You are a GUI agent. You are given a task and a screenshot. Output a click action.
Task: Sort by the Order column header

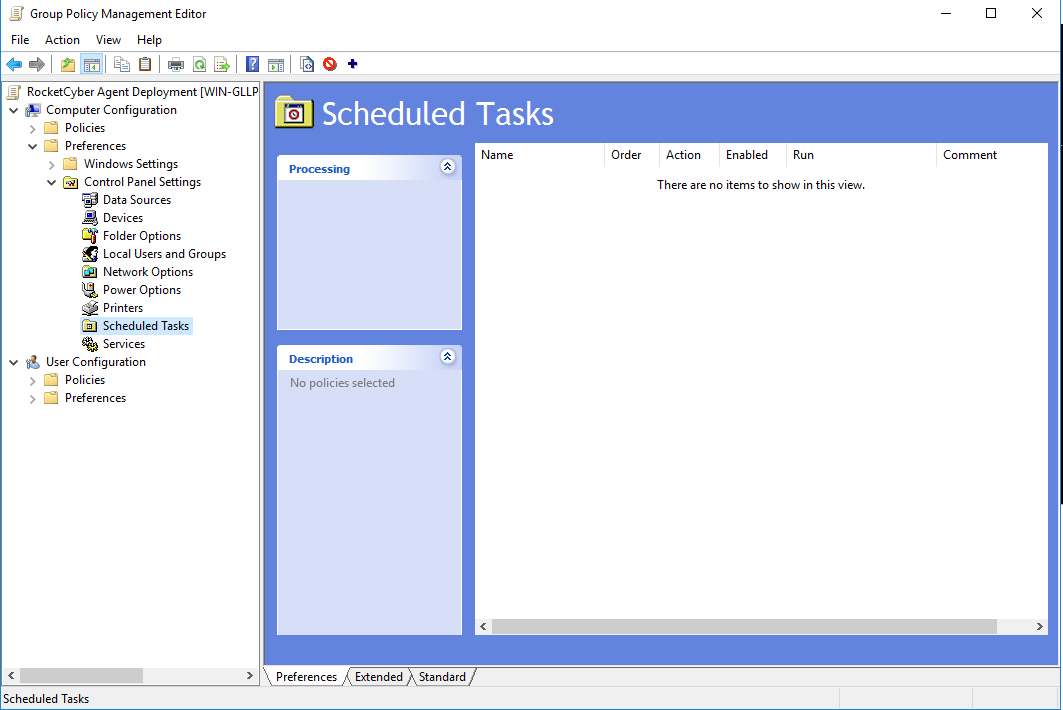point(632,155)
